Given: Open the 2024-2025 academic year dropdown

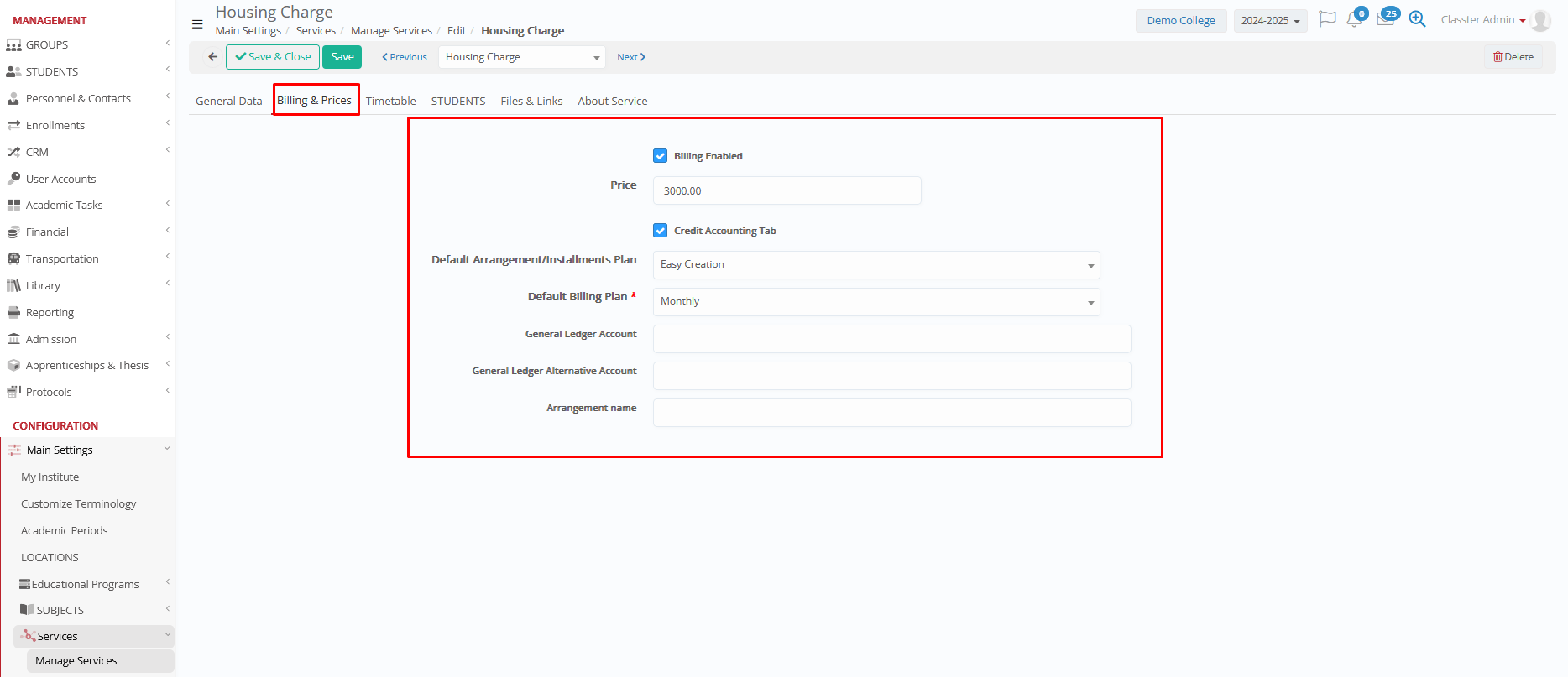Looking at the screenshot, I should coord(1270,21).
